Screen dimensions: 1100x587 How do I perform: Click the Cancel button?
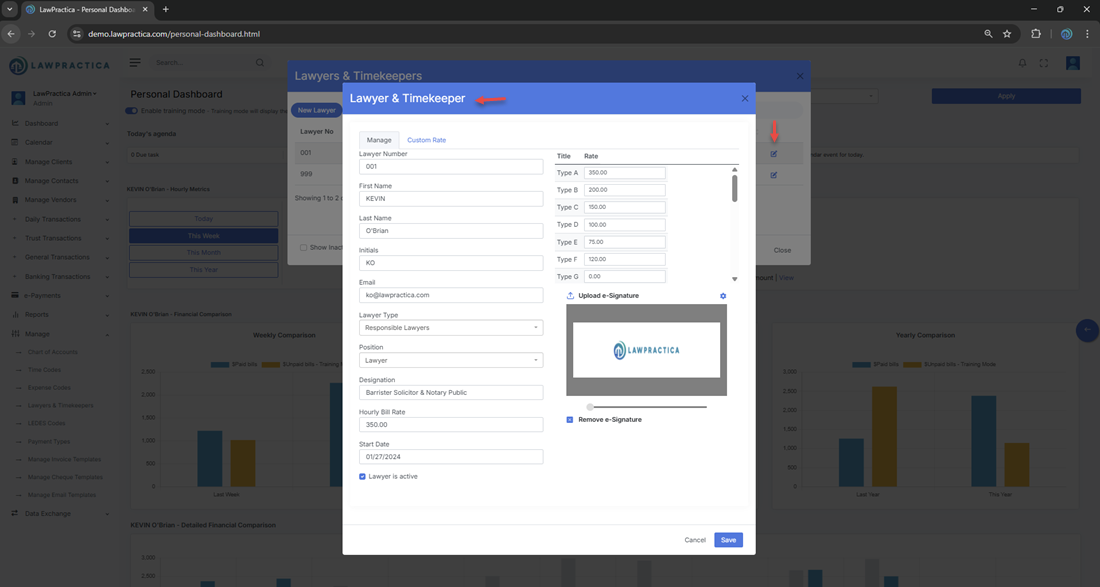[x=695, y=540]
